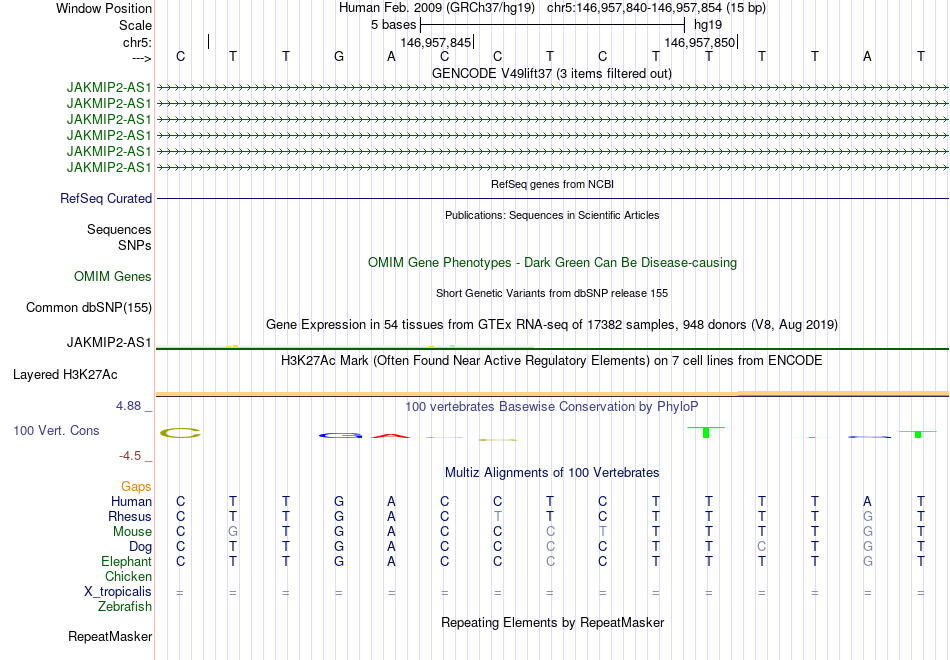The image size is (950, 660).
Task: Click the hg19 label beside the scale bar
Action: (x=708, y=25)
